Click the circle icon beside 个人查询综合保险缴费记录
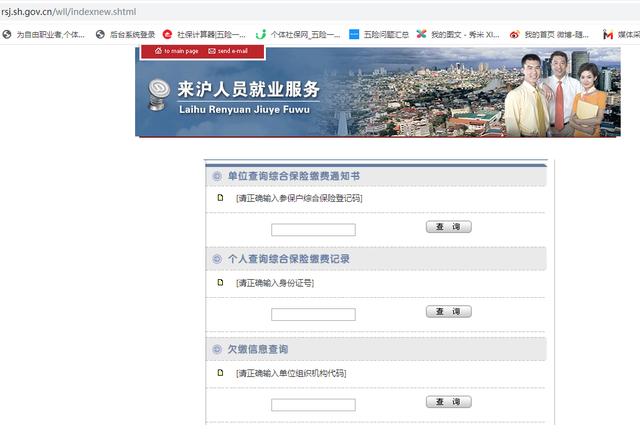The width and height of the screenshot is (640, 438). coord(217,259)
